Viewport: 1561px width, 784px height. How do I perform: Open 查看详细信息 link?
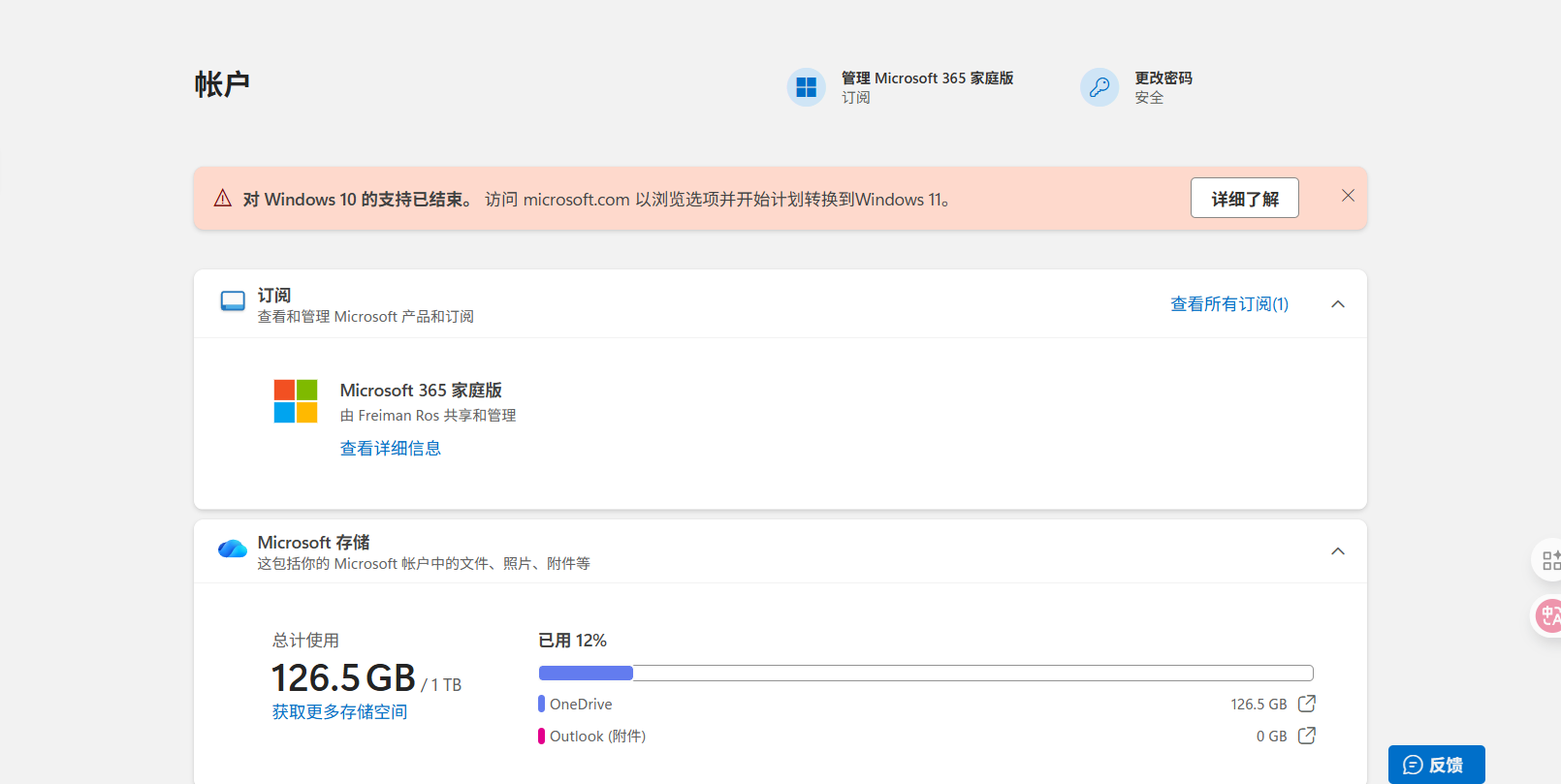point(391,448)
